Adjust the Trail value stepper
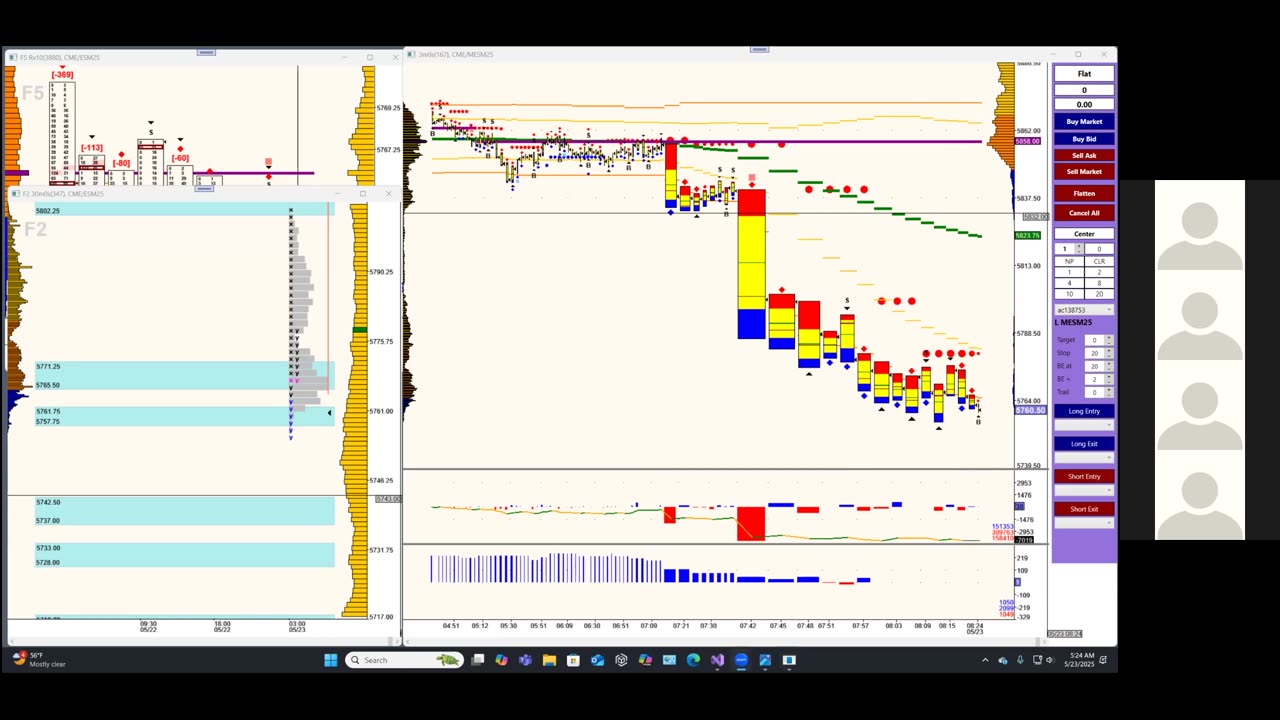This screenshot has width=1280, height=720. coord(1109,392)
